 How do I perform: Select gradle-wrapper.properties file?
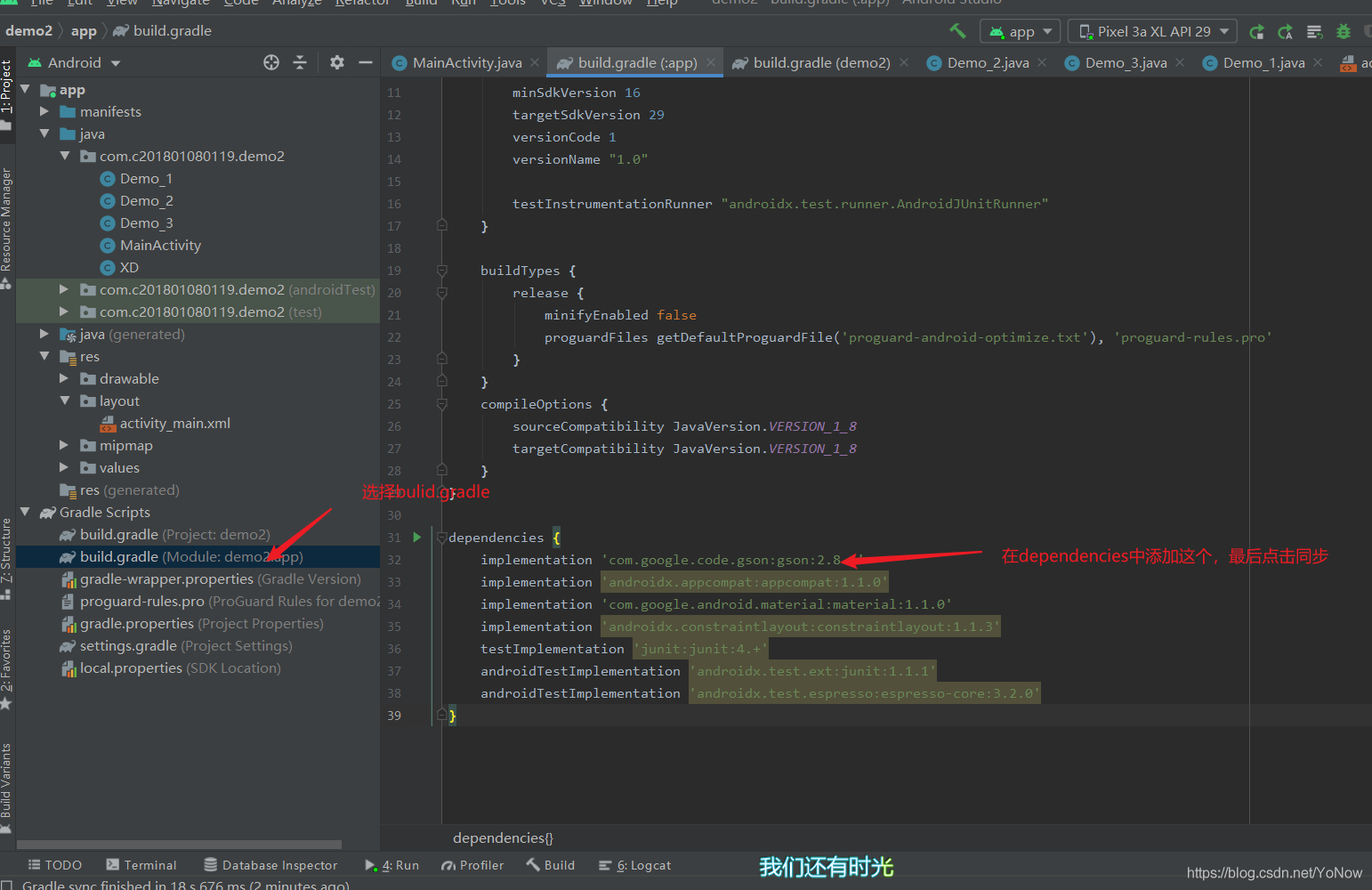211,578
